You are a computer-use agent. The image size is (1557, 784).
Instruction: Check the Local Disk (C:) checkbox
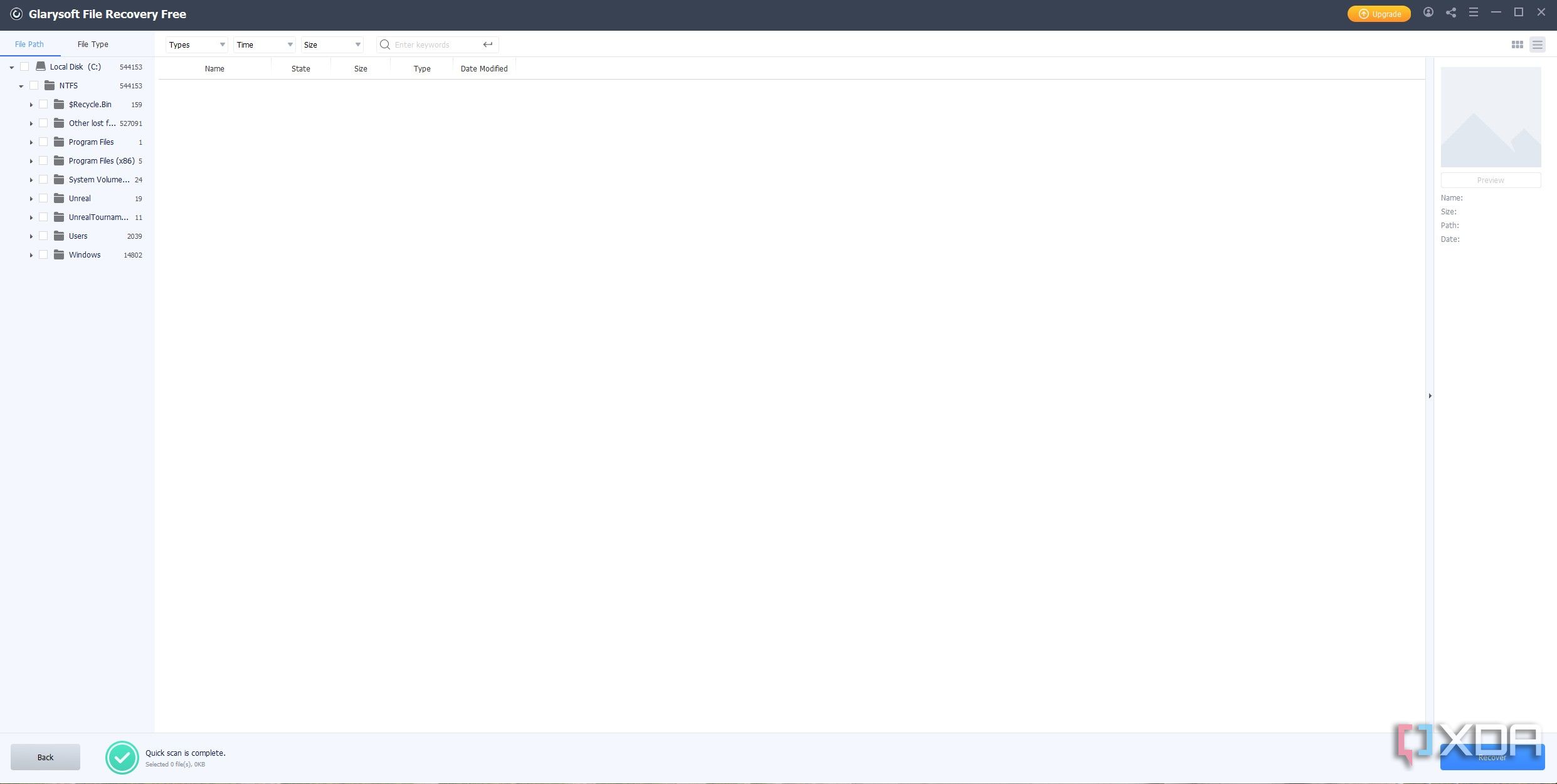[x=24, y=66]
